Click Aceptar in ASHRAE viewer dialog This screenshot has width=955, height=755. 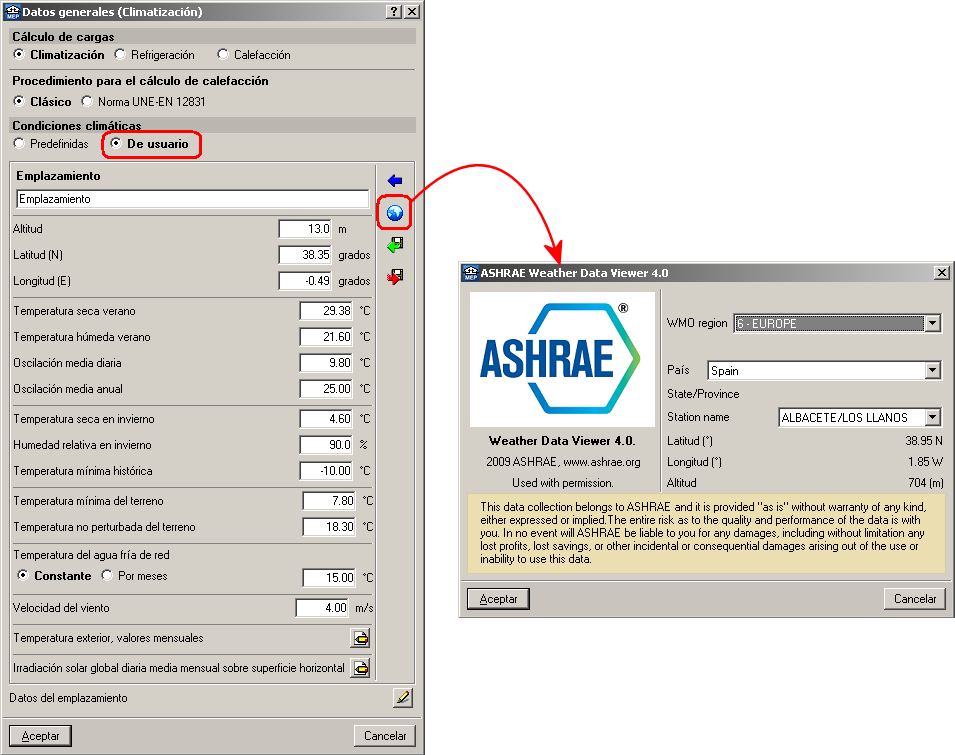coord(498,599)
